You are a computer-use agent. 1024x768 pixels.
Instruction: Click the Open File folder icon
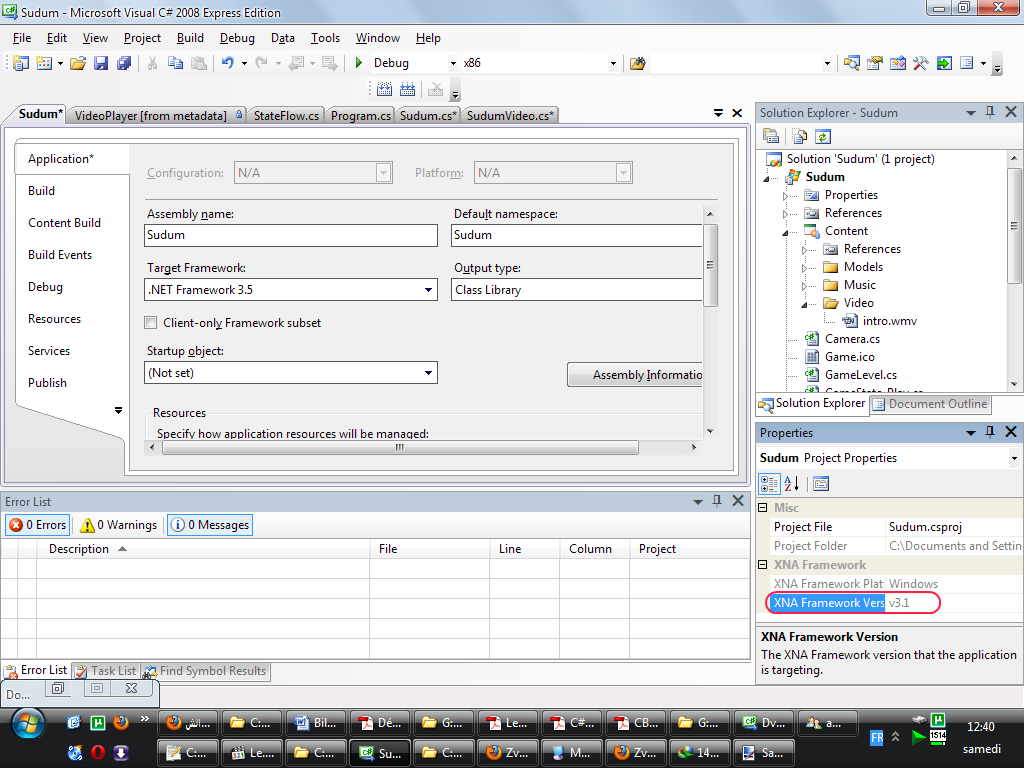click(78, 63)
